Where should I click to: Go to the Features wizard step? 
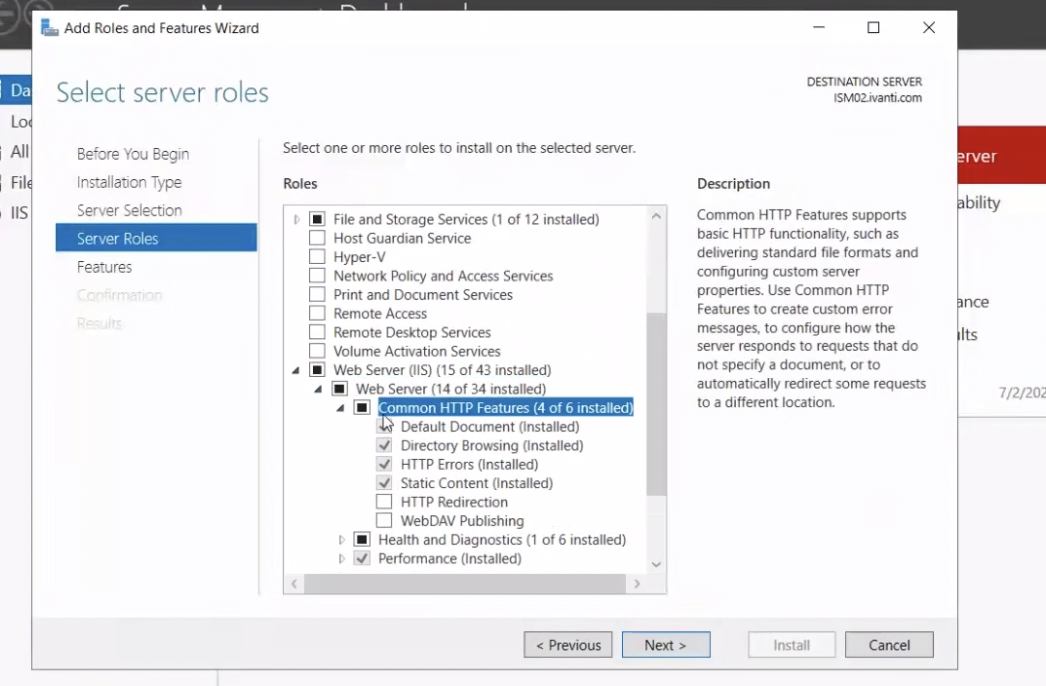point(104,267)
